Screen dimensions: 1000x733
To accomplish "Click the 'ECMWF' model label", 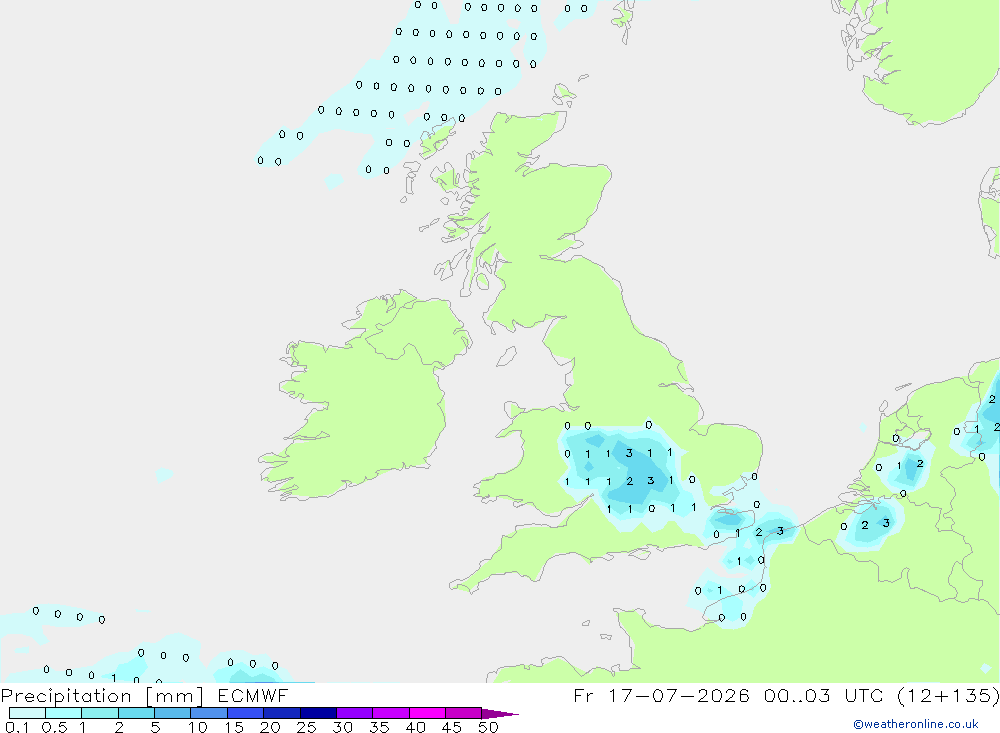I will click(253, 696).
